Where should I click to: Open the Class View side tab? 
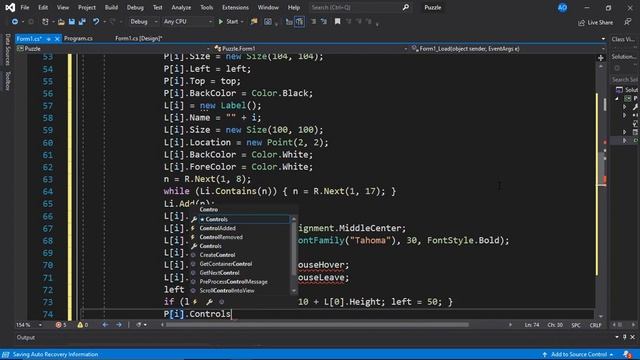624,39
